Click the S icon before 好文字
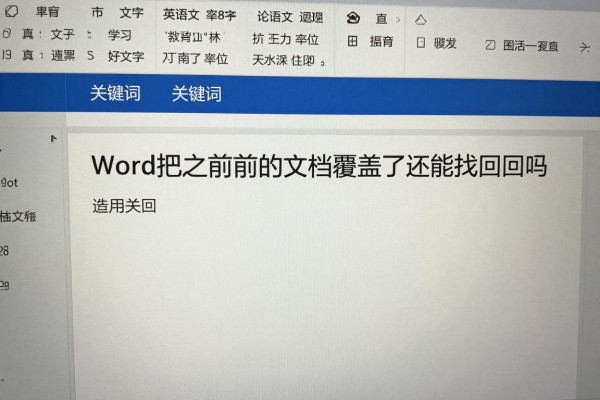The image size is (600, 400). (90, 56)
